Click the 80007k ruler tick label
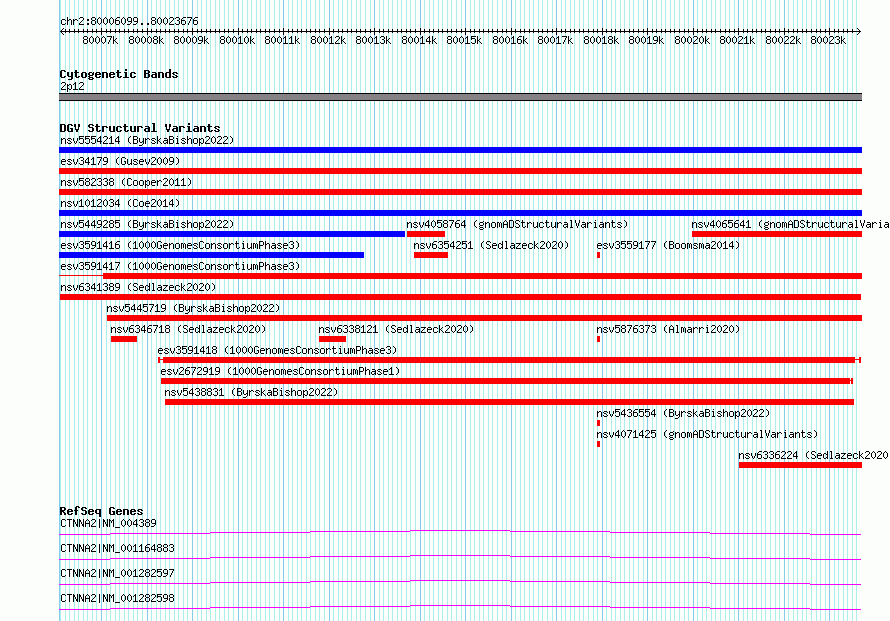The image size is (890, 621). pyautogui.click(x=100, y=40)
